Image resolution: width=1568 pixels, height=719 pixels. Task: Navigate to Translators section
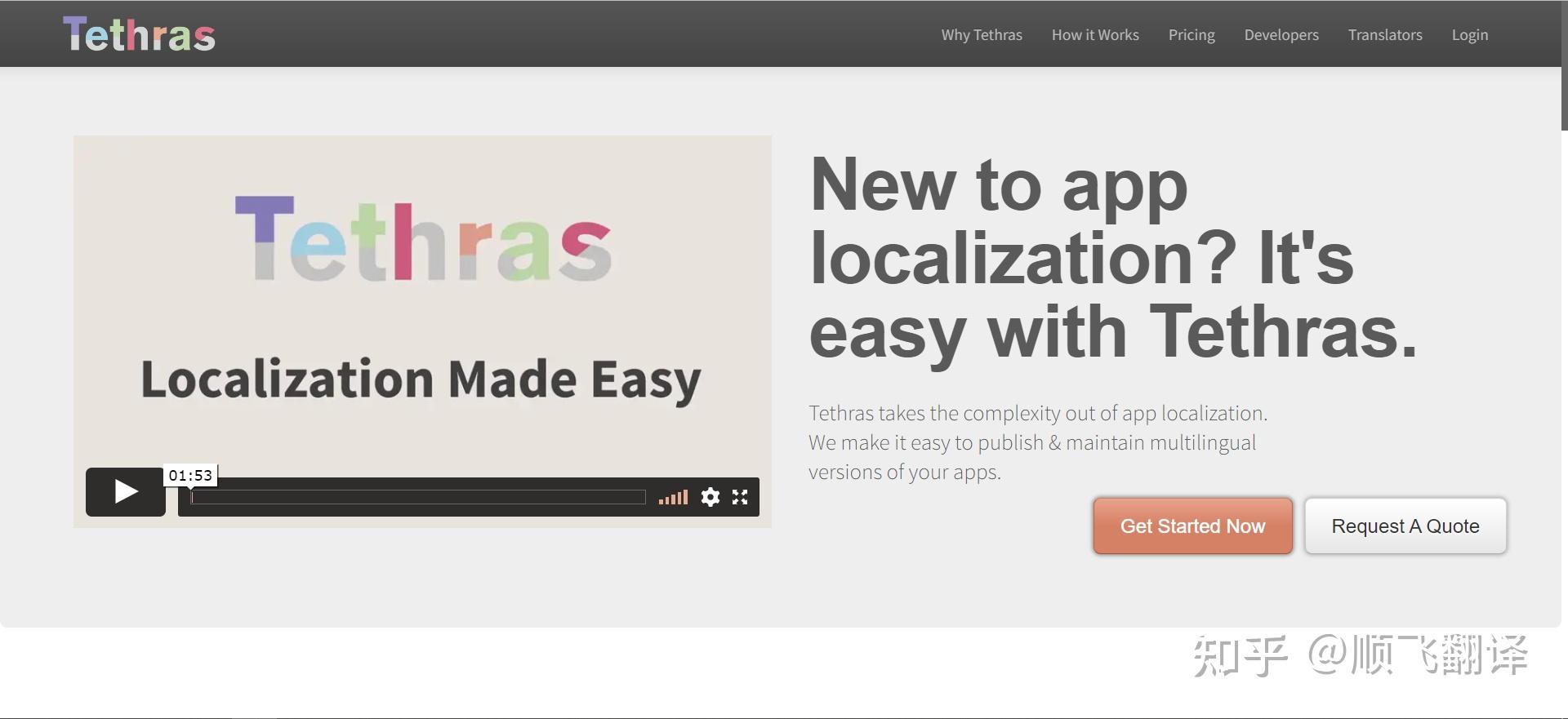pos(1385,35)
